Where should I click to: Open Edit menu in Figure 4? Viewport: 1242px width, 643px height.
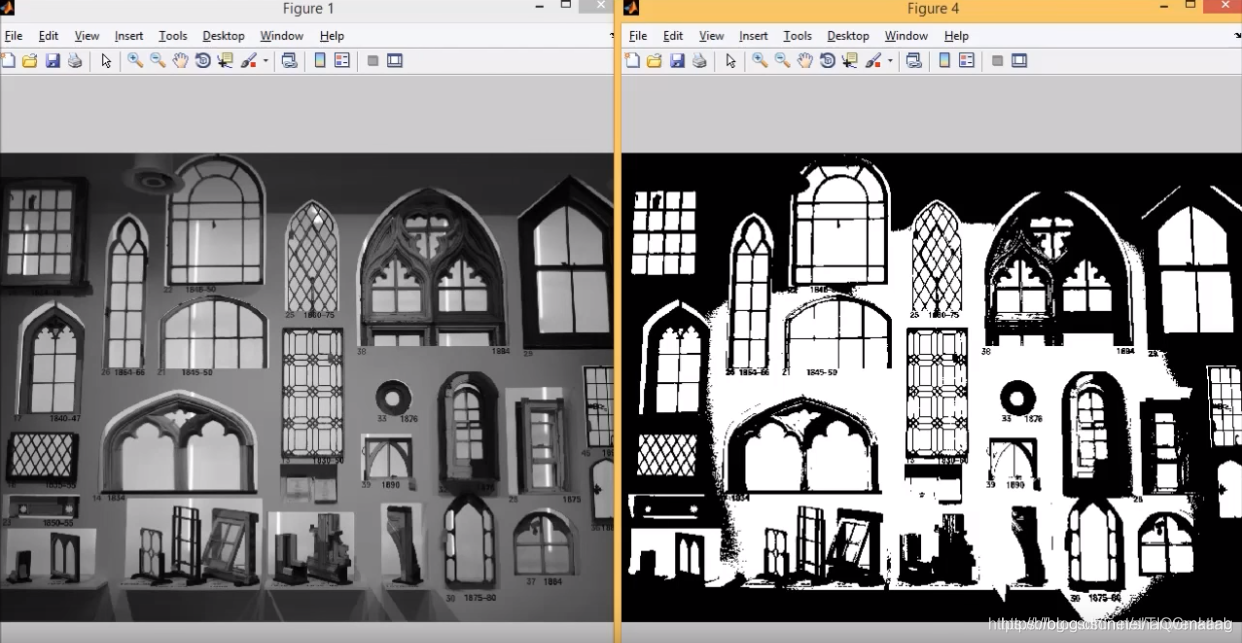673,36
